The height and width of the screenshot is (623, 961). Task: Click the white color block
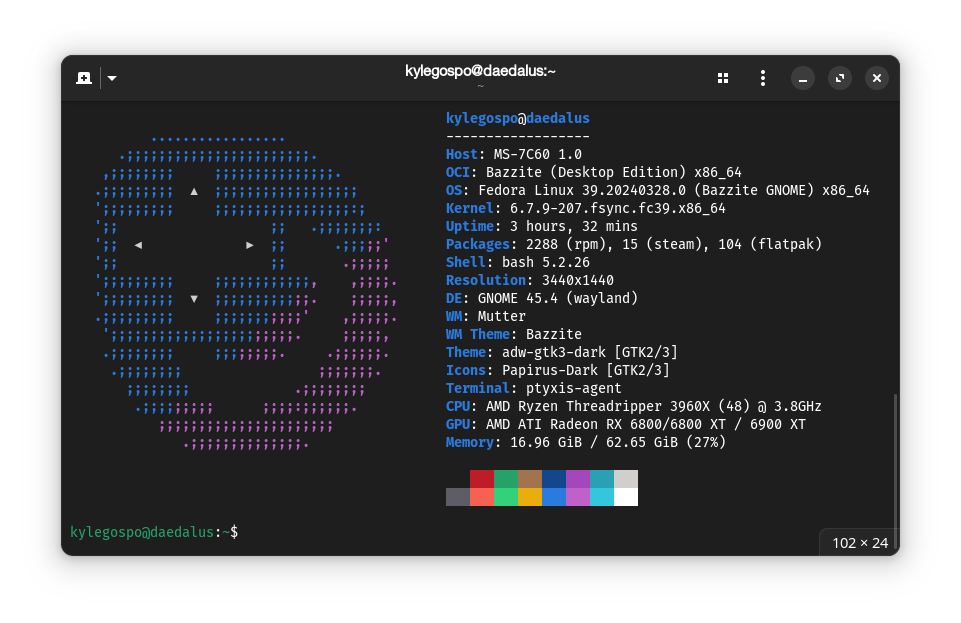point(626,497)
